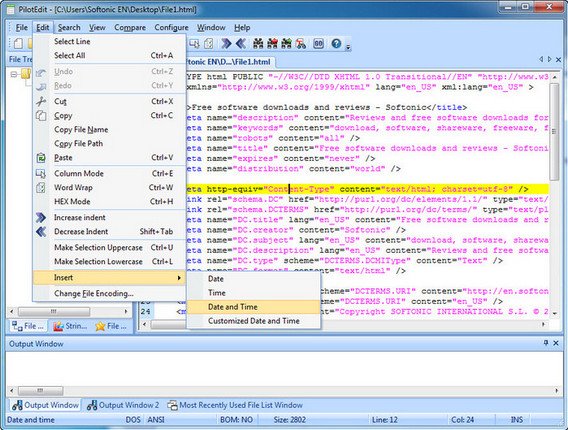Click the Column Mode icon in Edit menu
The height and width of the screenshot is (430, 568).
click(x=41, y=174)
